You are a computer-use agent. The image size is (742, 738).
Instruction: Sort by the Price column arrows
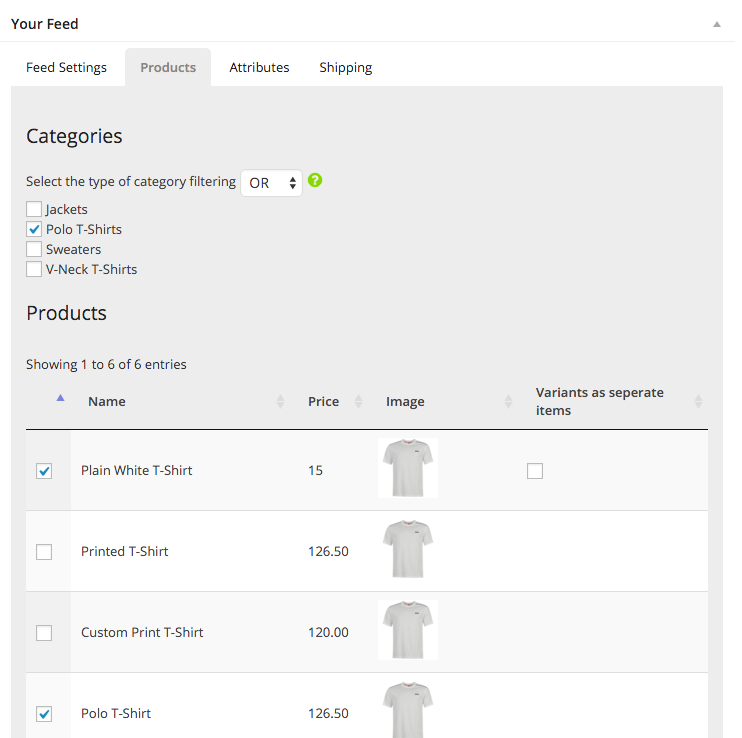(358, 401)
